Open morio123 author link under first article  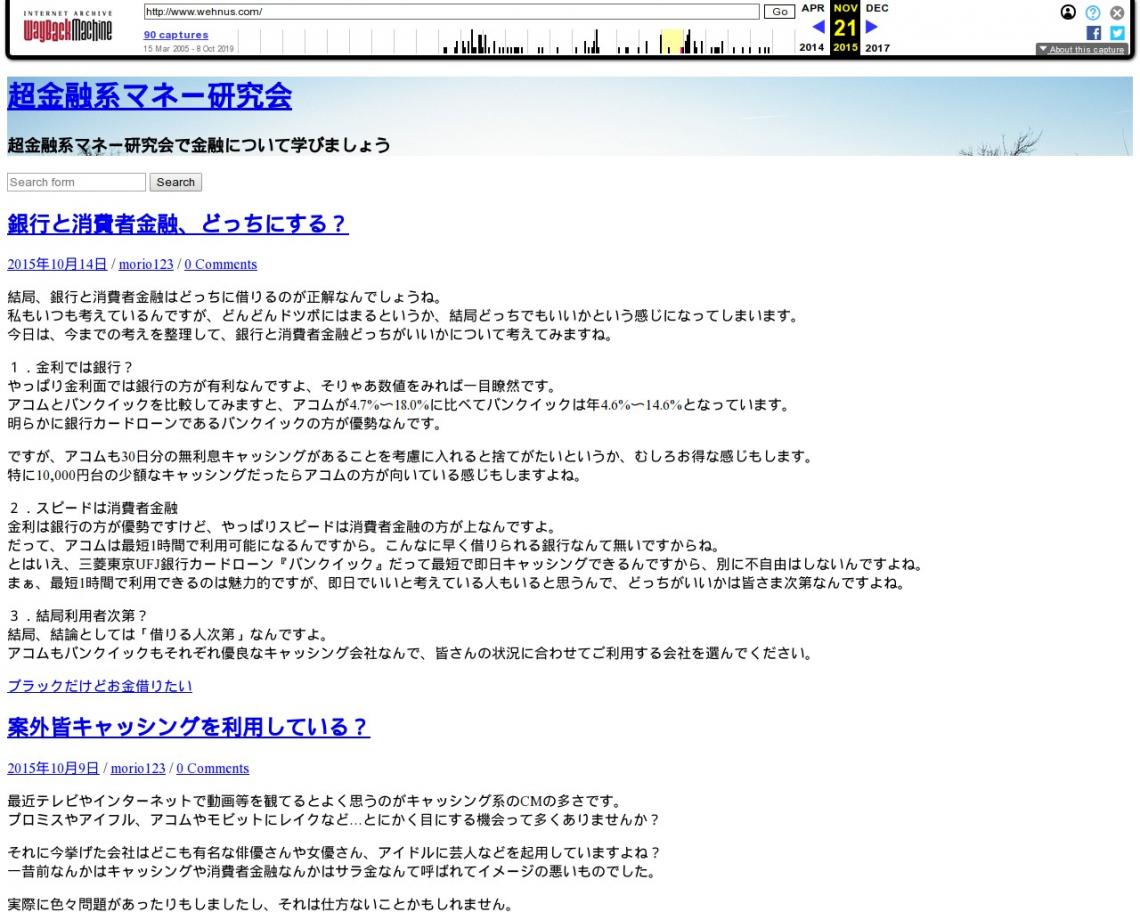[146, 264]
